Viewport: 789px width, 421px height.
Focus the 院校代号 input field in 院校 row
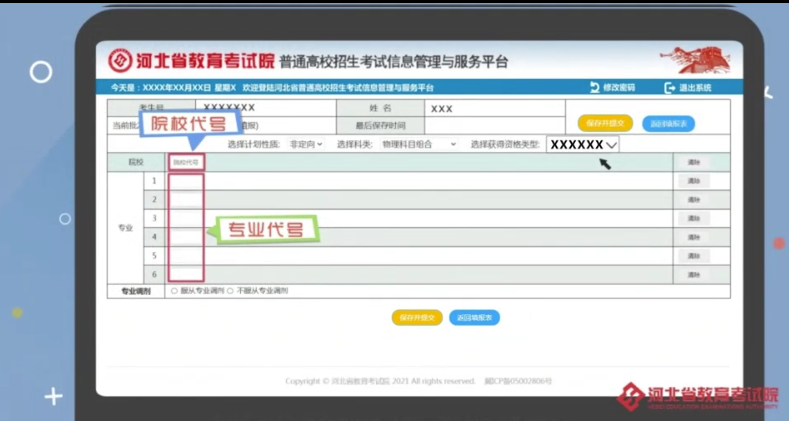click(x=187, y=162)
